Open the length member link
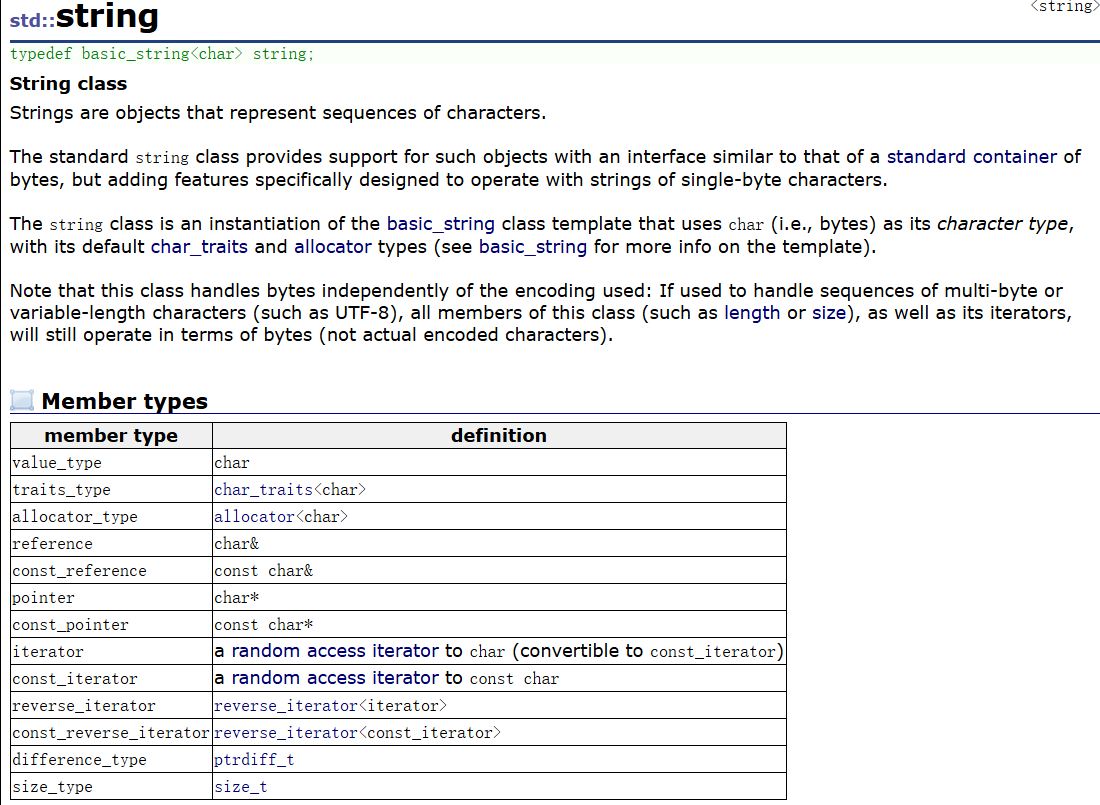Screen dimensions: 1100x805 [752, 313]
